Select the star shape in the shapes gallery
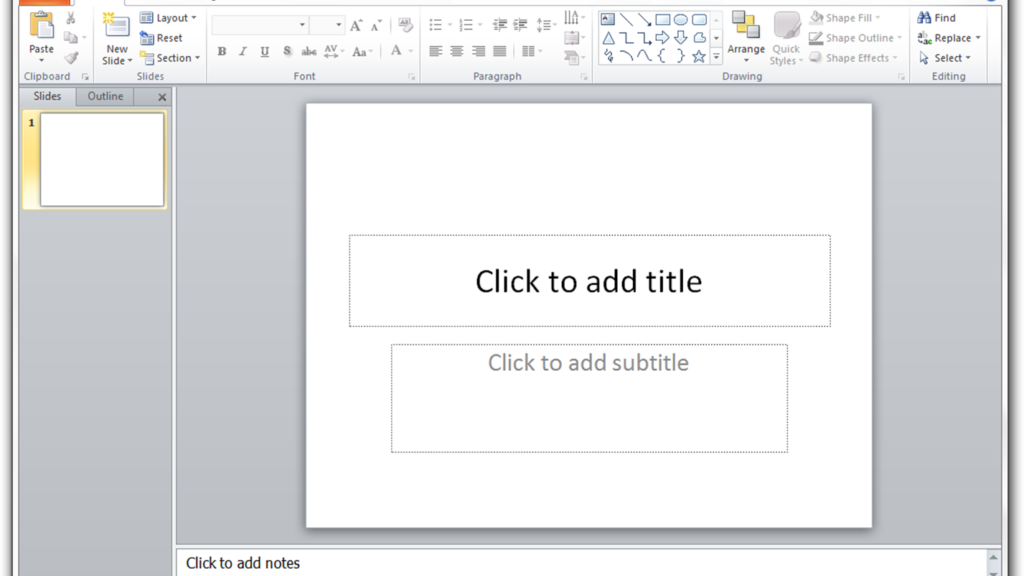Viewport: 1024px width, 576px height. click(x=698, y=55)
